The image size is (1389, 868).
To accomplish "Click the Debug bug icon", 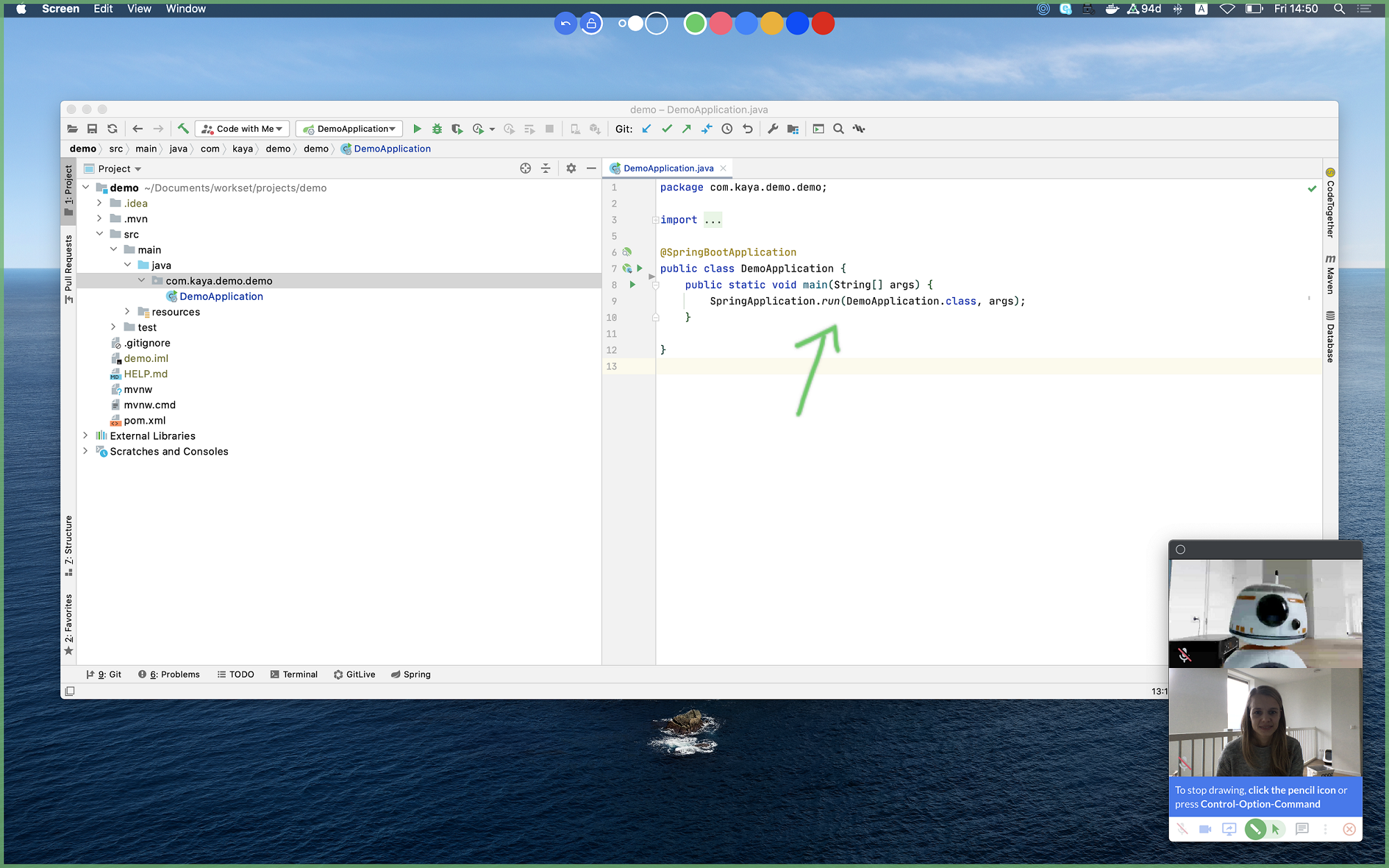I will pos(437,128).
